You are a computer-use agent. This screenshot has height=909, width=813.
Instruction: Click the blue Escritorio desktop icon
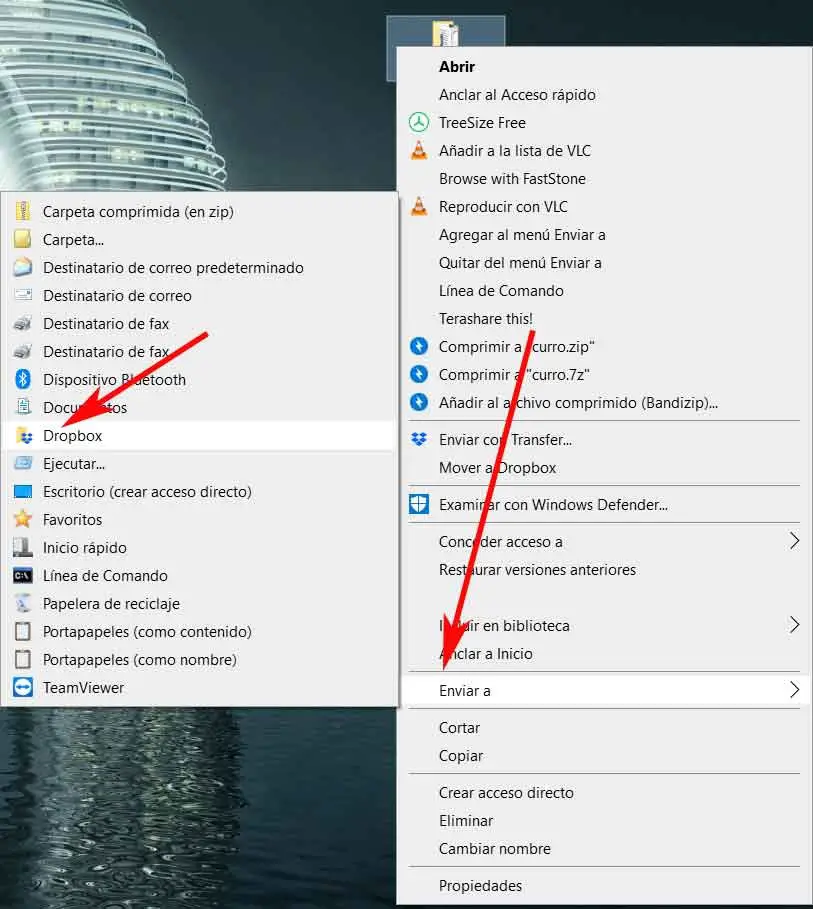(23, 492)
